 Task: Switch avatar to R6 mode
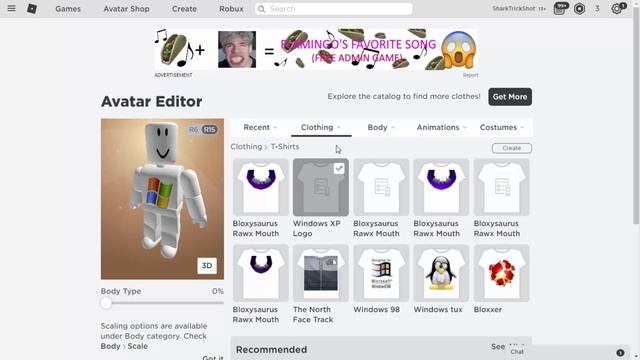(193, 129)
